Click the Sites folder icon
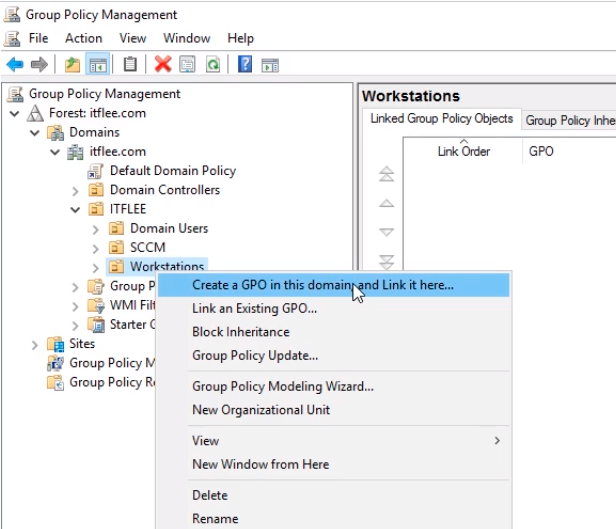The width and height of the screenshot is (616, 529). (55, 344)
